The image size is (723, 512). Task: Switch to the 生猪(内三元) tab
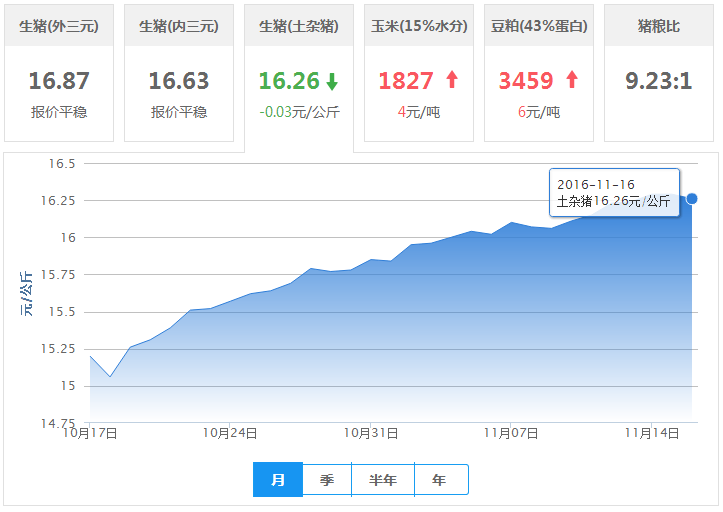pyautogui.click(x=179, y=26)
